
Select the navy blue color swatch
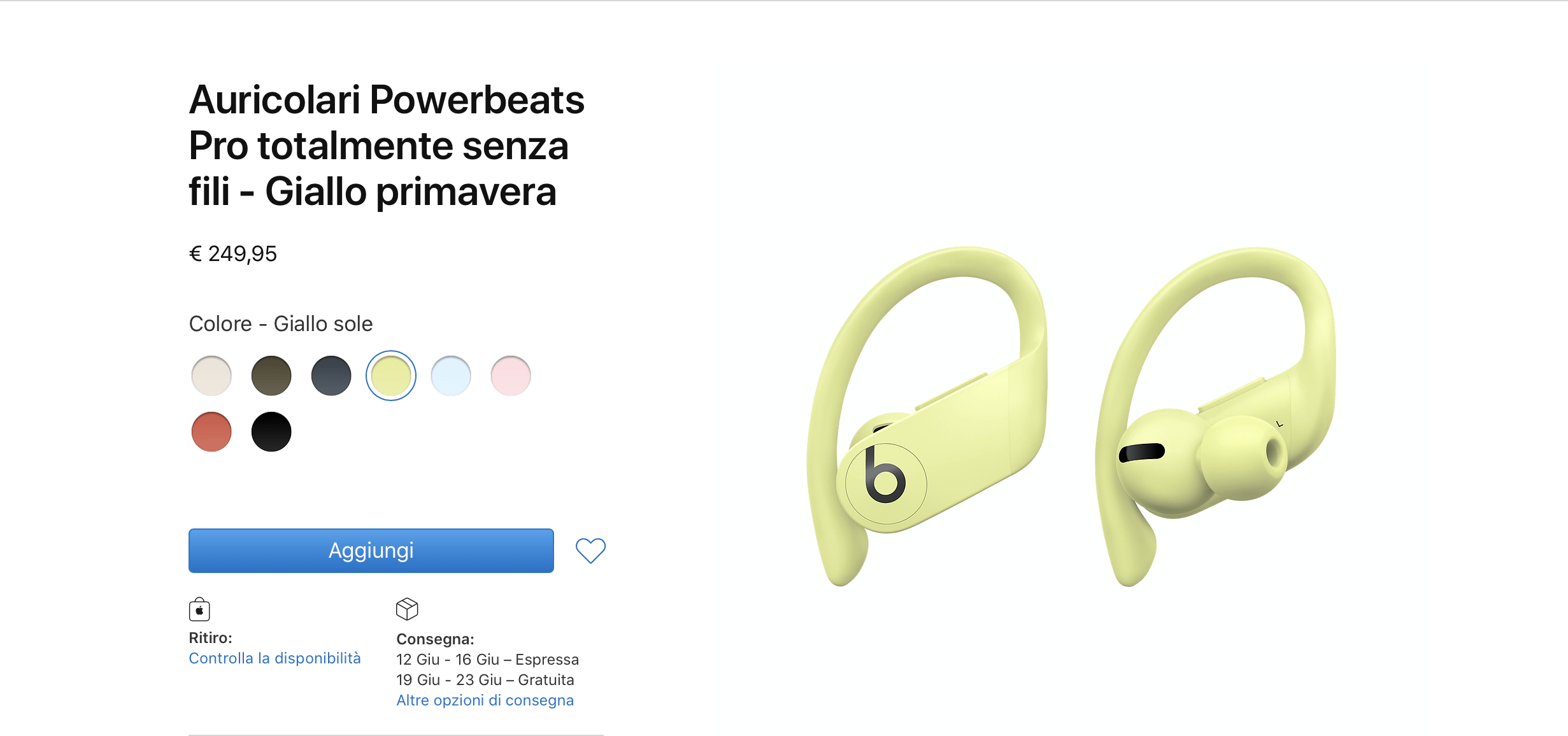(x=331, y=376)
